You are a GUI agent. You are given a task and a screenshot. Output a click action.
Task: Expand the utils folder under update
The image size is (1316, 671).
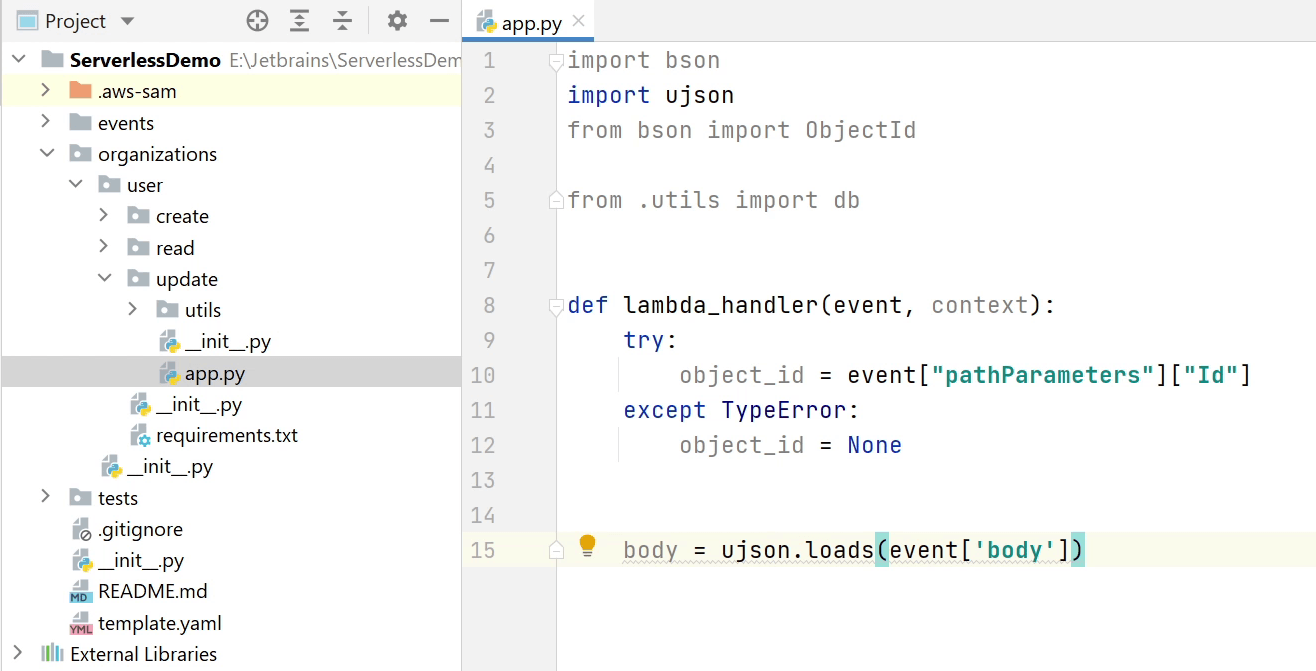[x=133, y=310]
